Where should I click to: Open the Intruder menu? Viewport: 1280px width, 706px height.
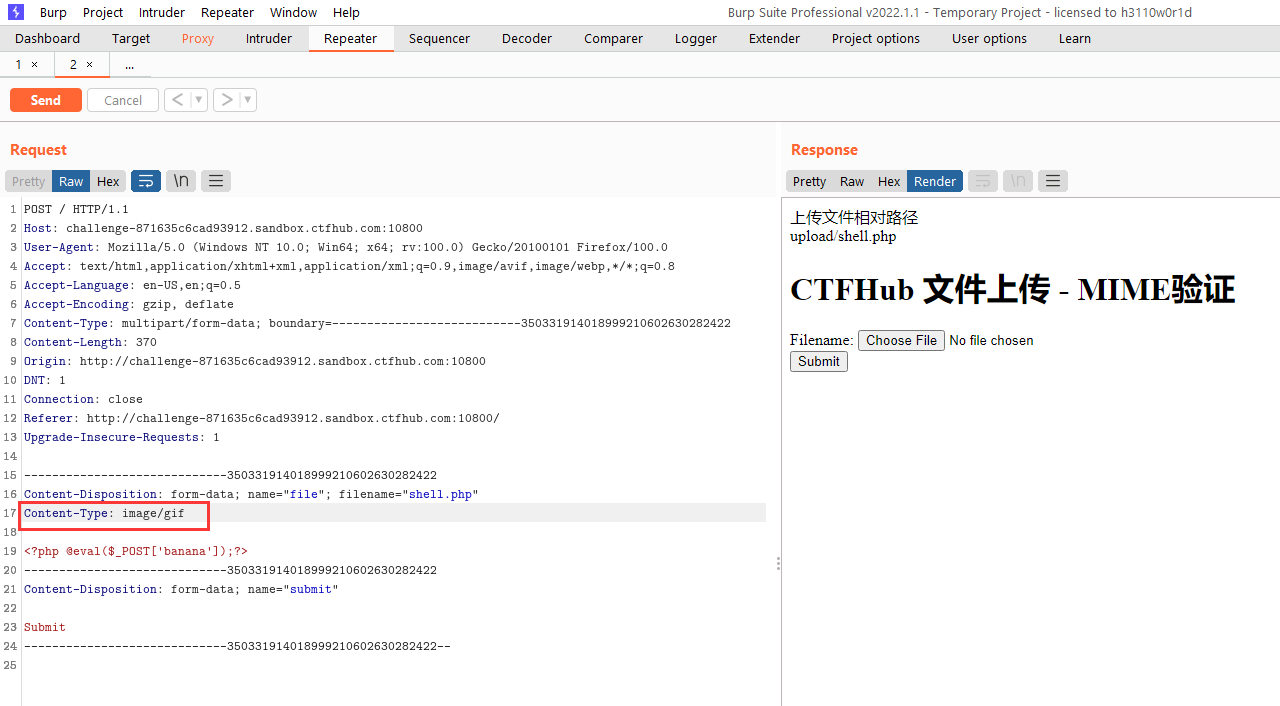pyautogui.click(x=162, y=12)
